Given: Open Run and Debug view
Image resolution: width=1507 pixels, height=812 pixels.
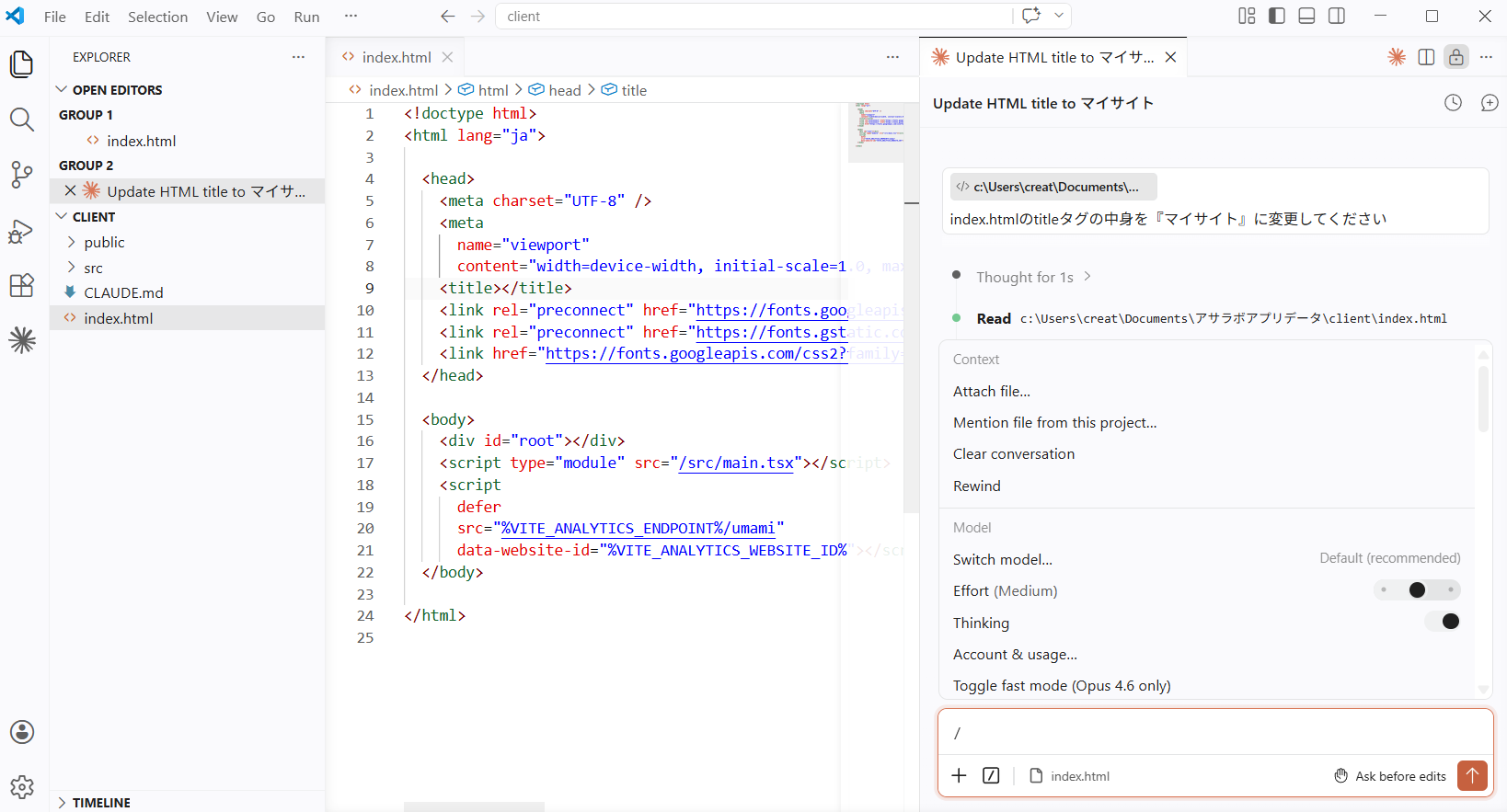Looking at the screenshot, I should click(22, 231).
